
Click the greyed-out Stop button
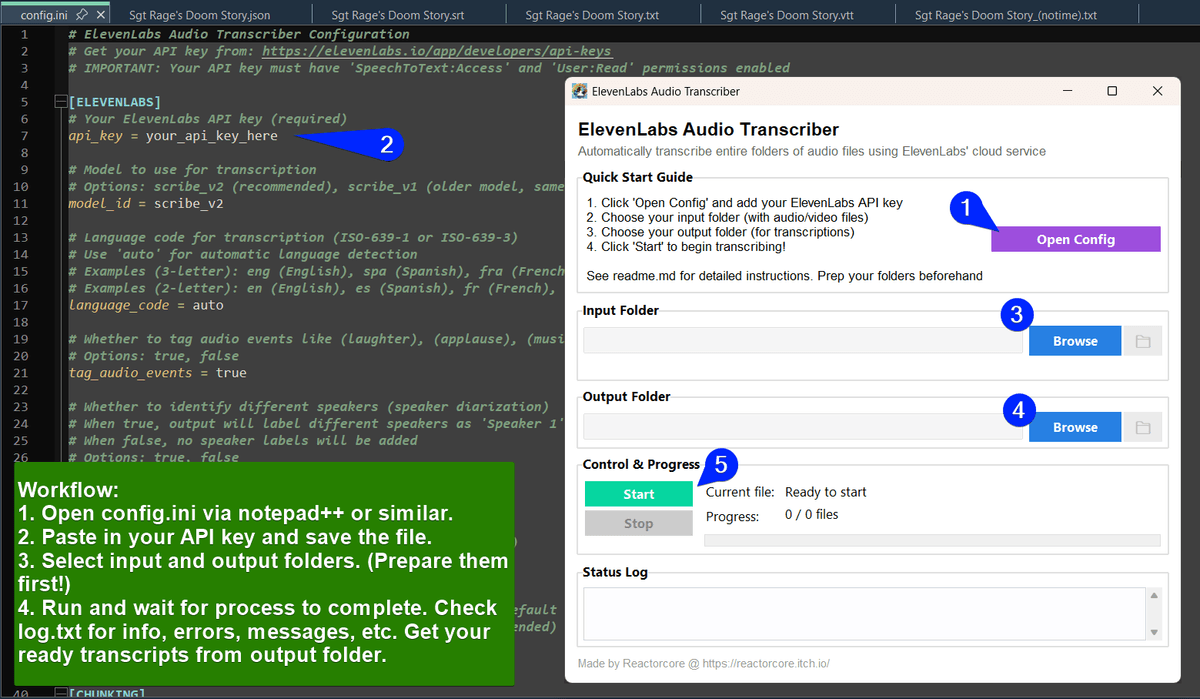[x=638, y=523]
